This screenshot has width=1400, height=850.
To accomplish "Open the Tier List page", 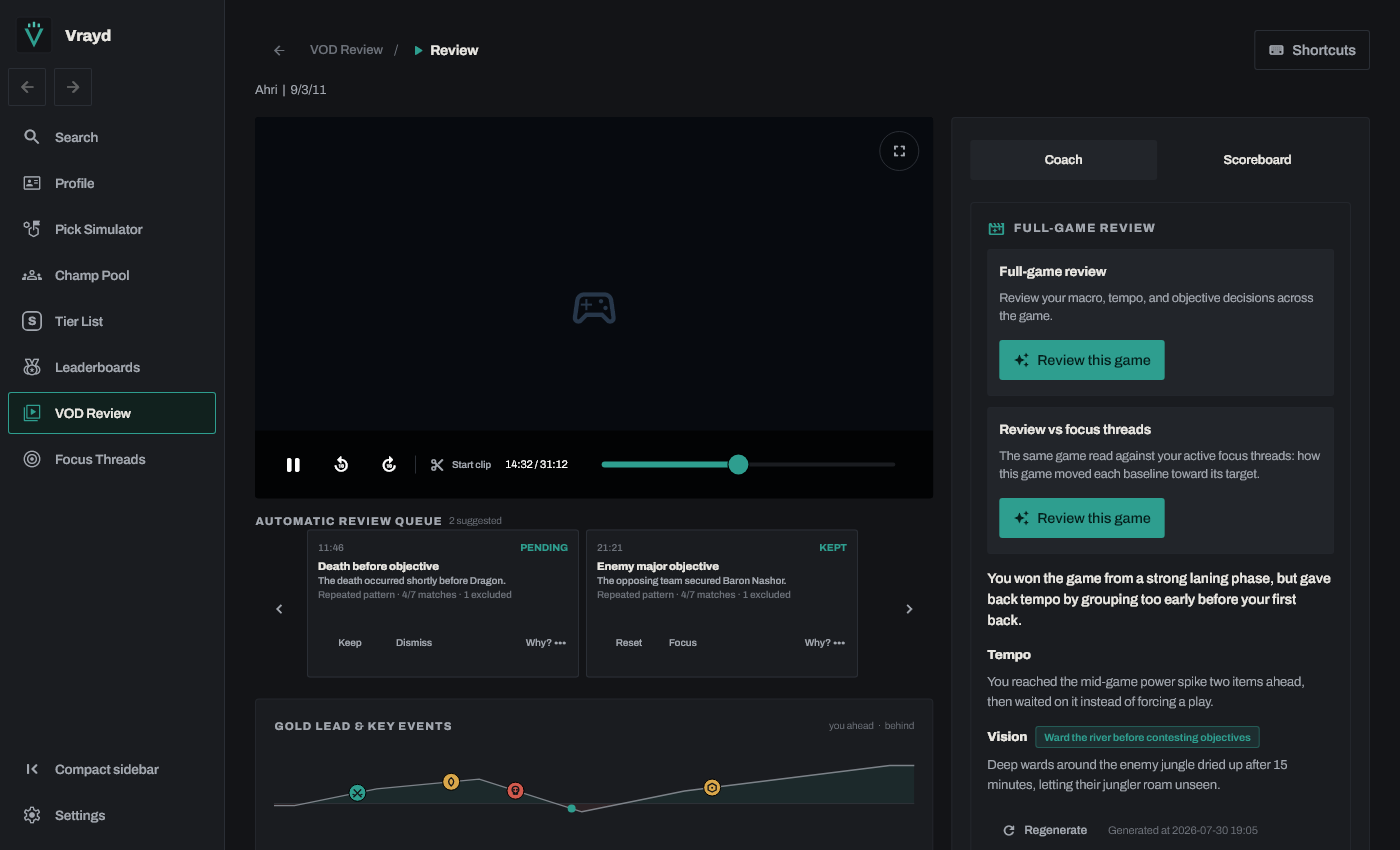I will click(x=112, y=321).
